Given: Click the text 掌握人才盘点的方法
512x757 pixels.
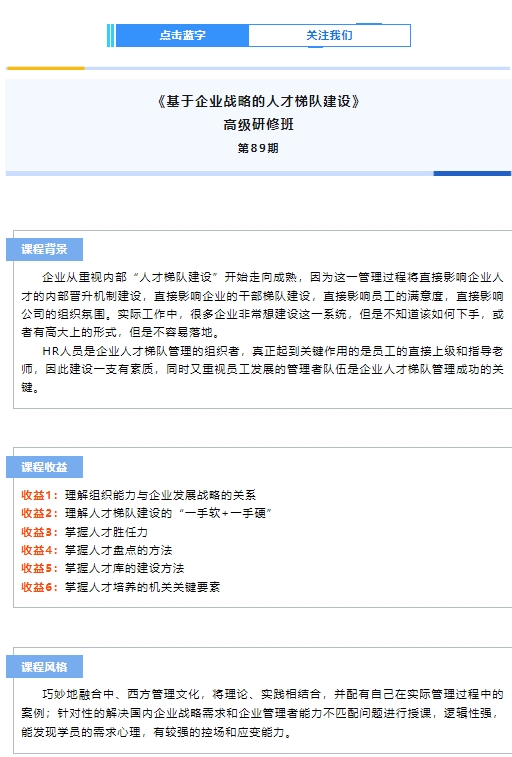Looking at the screenshot, I should click(x=119, y=550).
